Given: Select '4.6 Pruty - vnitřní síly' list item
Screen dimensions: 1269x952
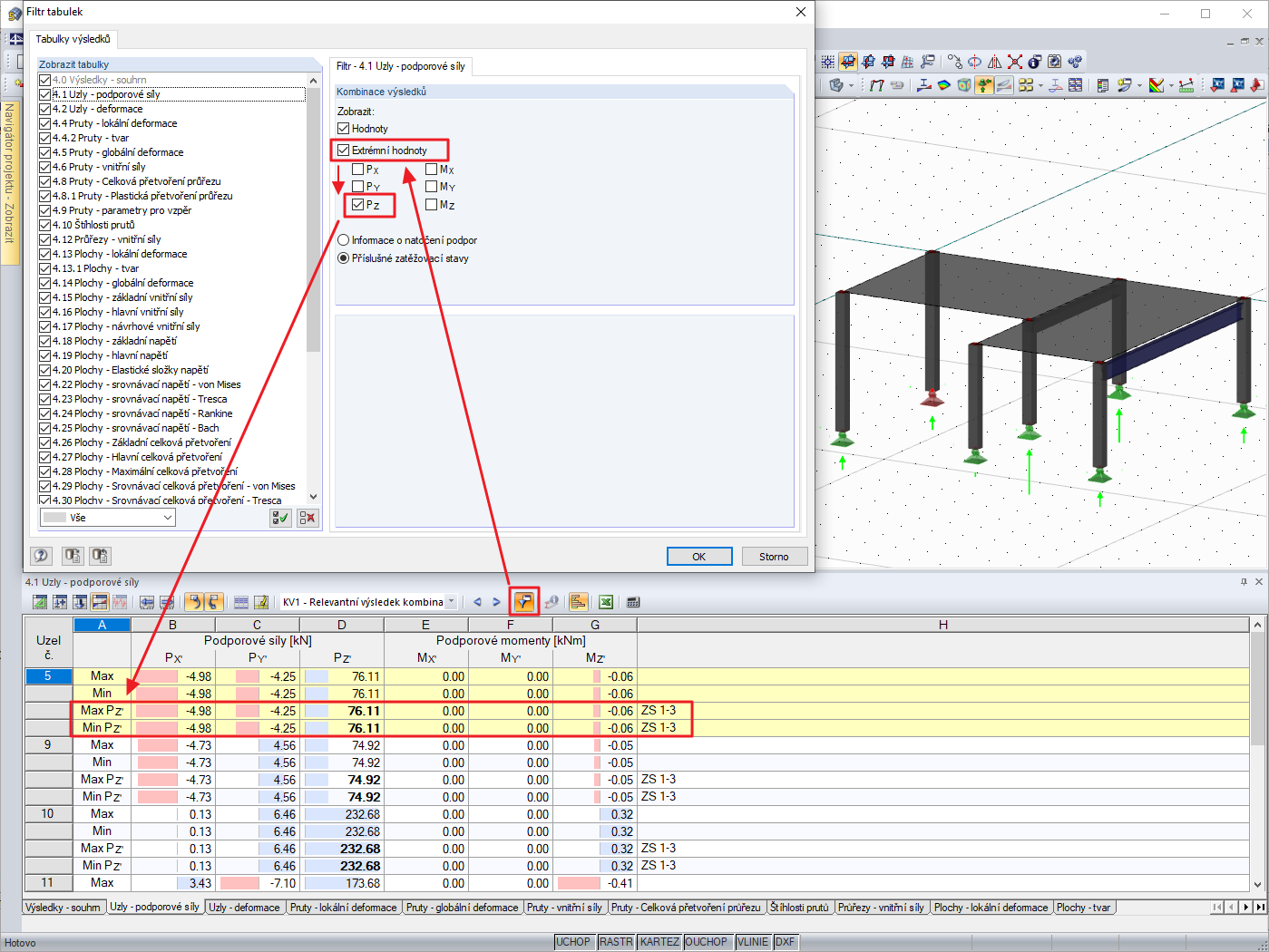Looking at the screenshot, I should coord(99,167).
